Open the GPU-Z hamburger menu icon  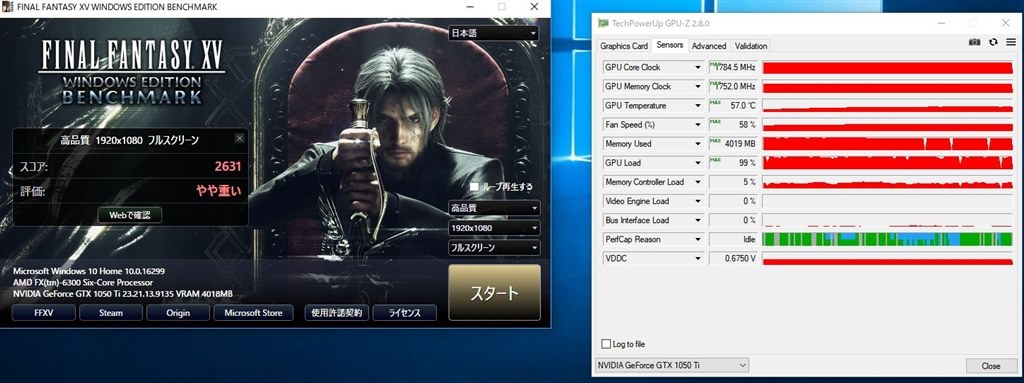pyautogui.click(x=1011, y=42)
